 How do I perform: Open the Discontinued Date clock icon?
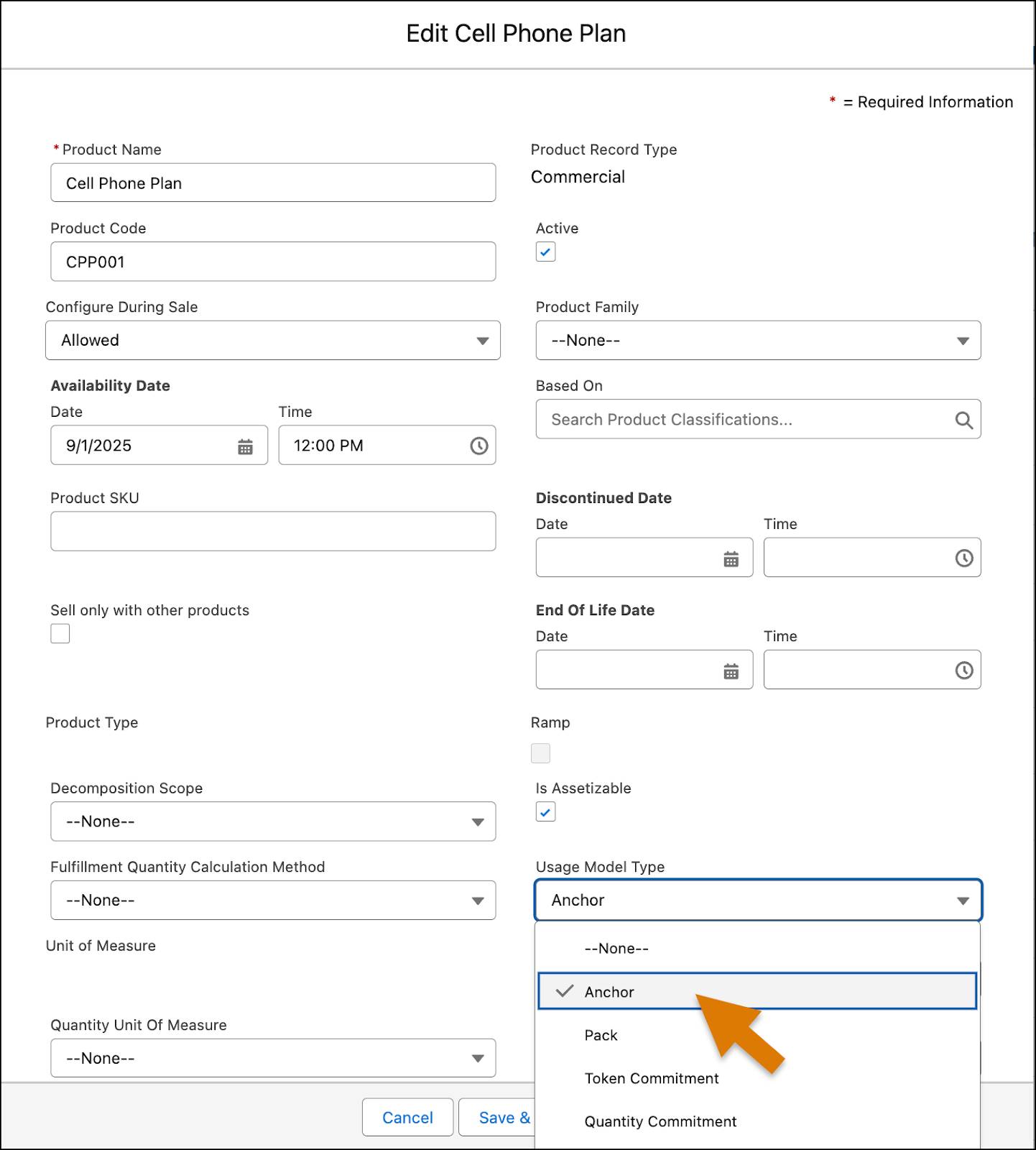pyautogui.click(x=963, y=558)
